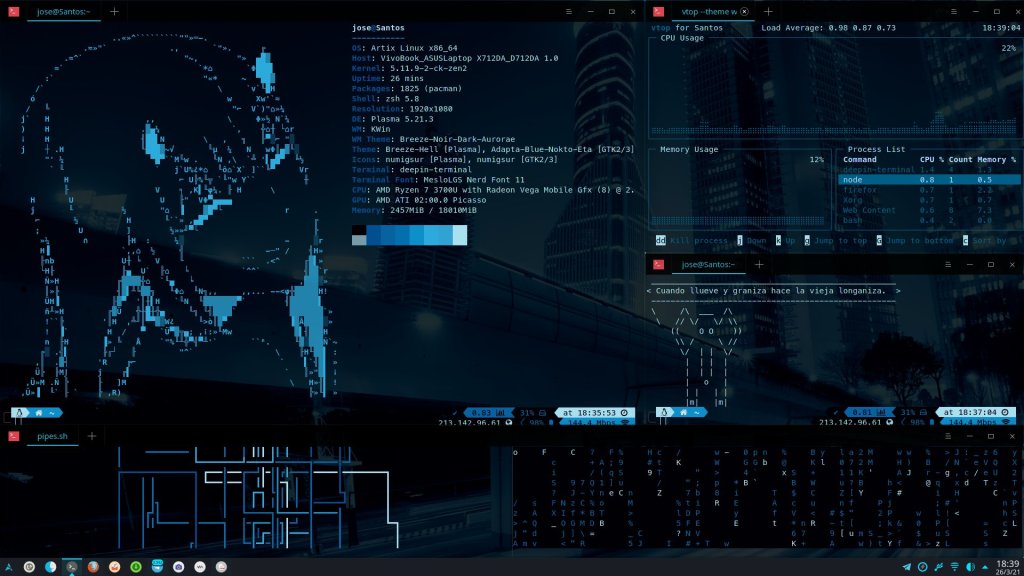The height and width of the screenshot is (576, 1024).
Task: Open the Arch application launcher menu
Action: [8, 567]
